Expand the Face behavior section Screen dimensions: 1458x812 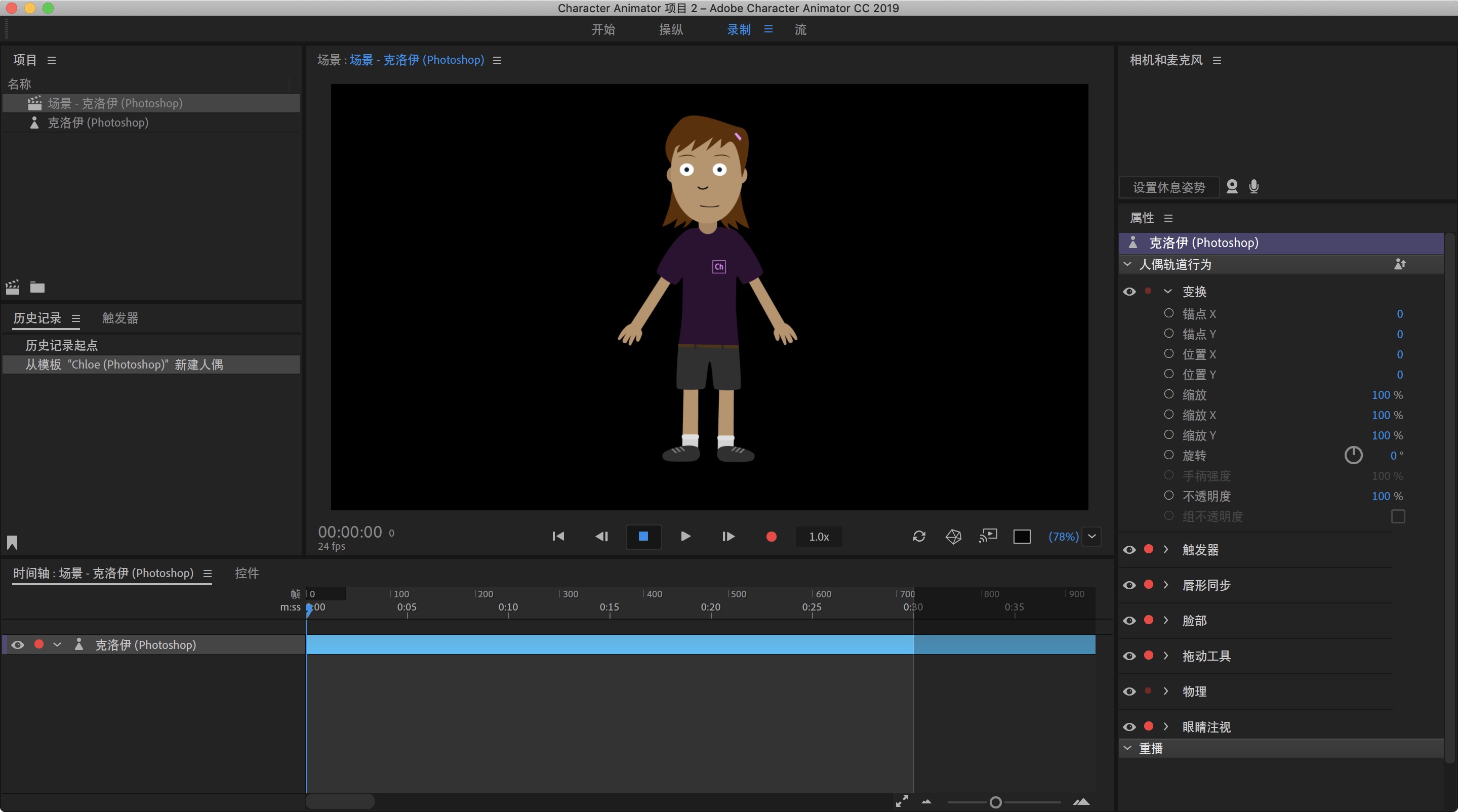click(x=1166, y=621)
